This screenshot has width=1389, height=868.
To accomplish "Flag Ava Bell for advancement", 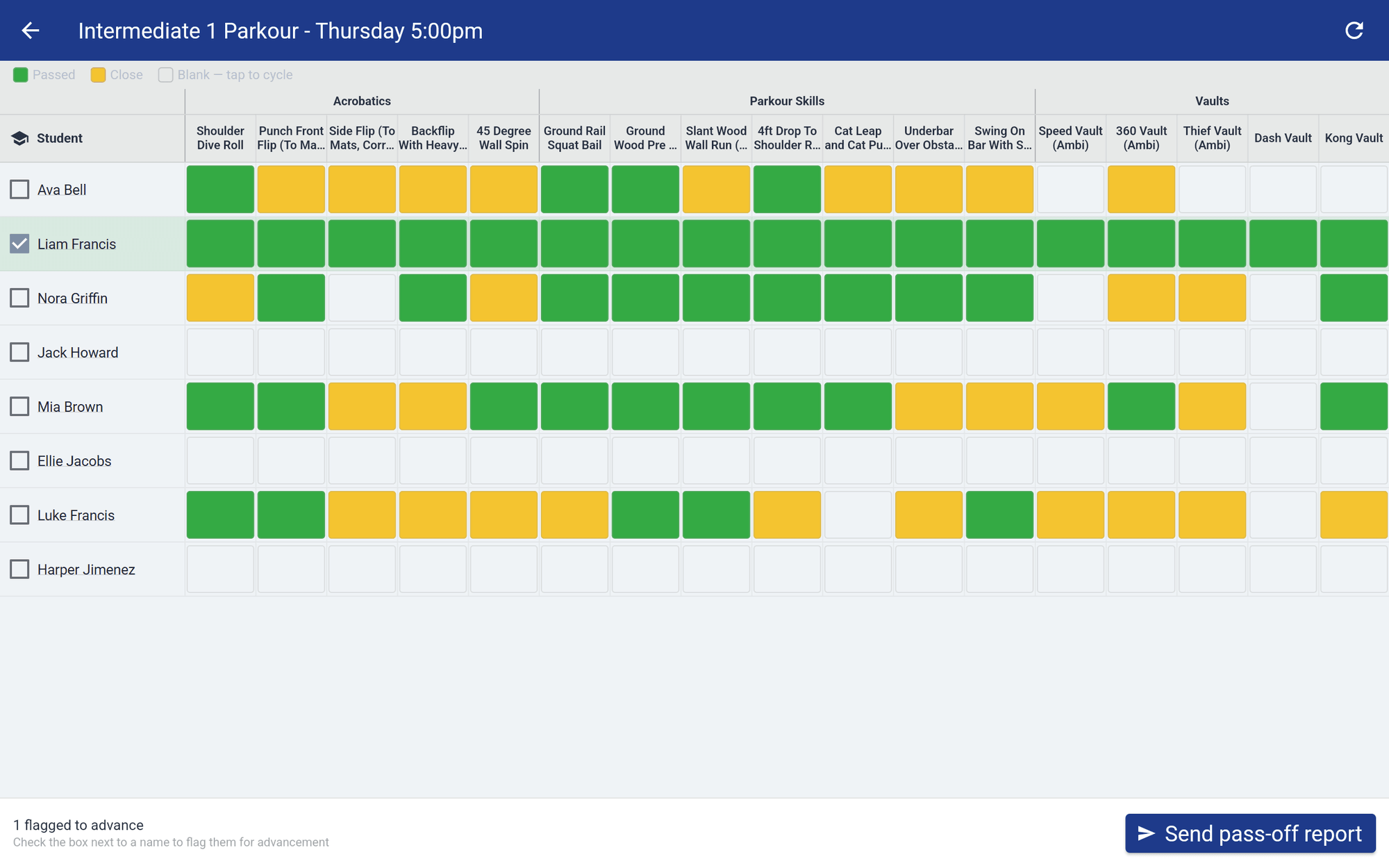I will (19, 190).
